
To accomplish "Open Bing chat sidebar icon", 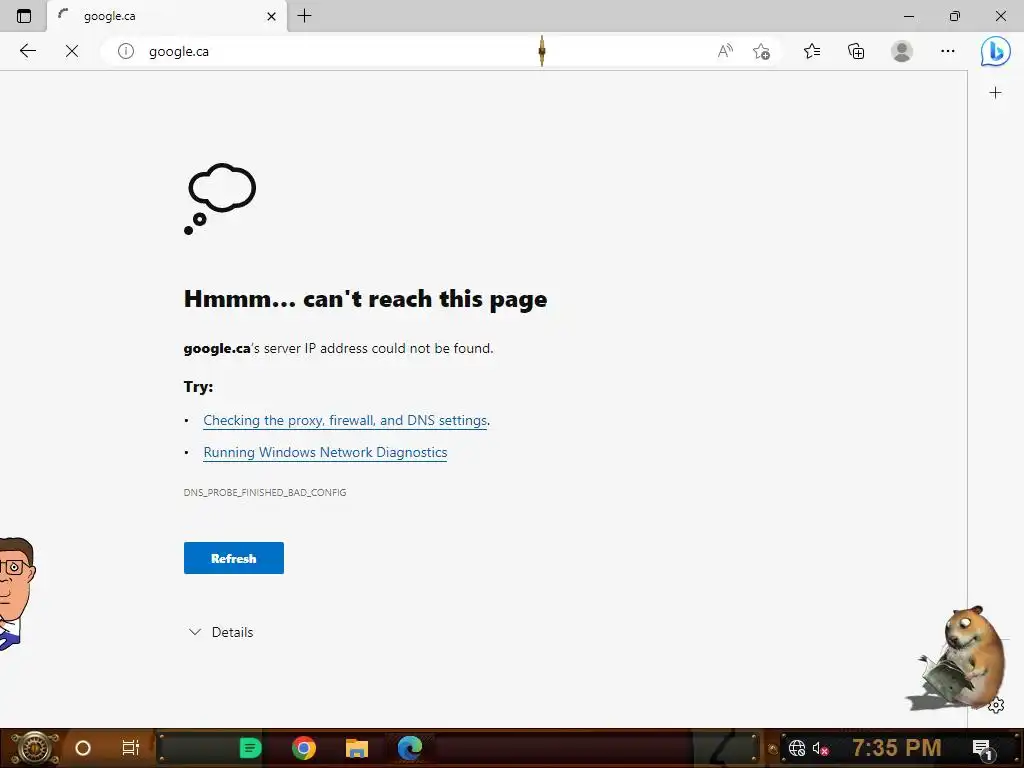I will [x=995, y=51].
